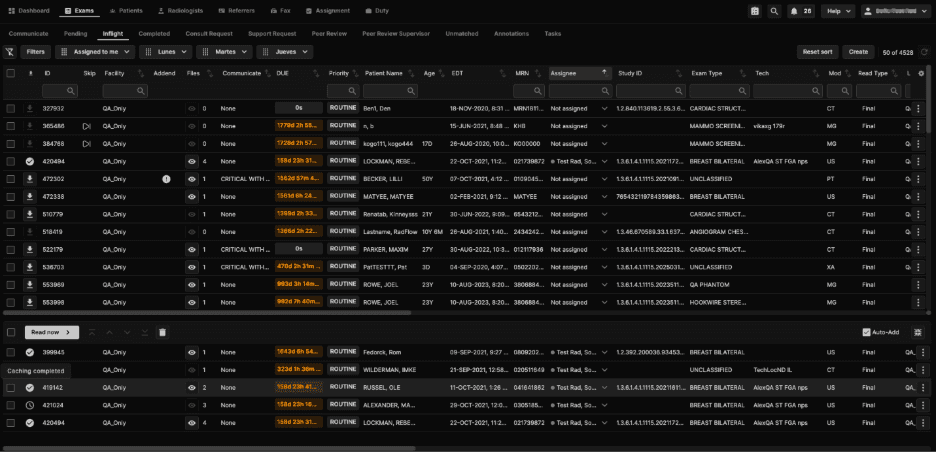Click the download icon for exam 553969
Viewport: 936px width, 453px height.
29,285
